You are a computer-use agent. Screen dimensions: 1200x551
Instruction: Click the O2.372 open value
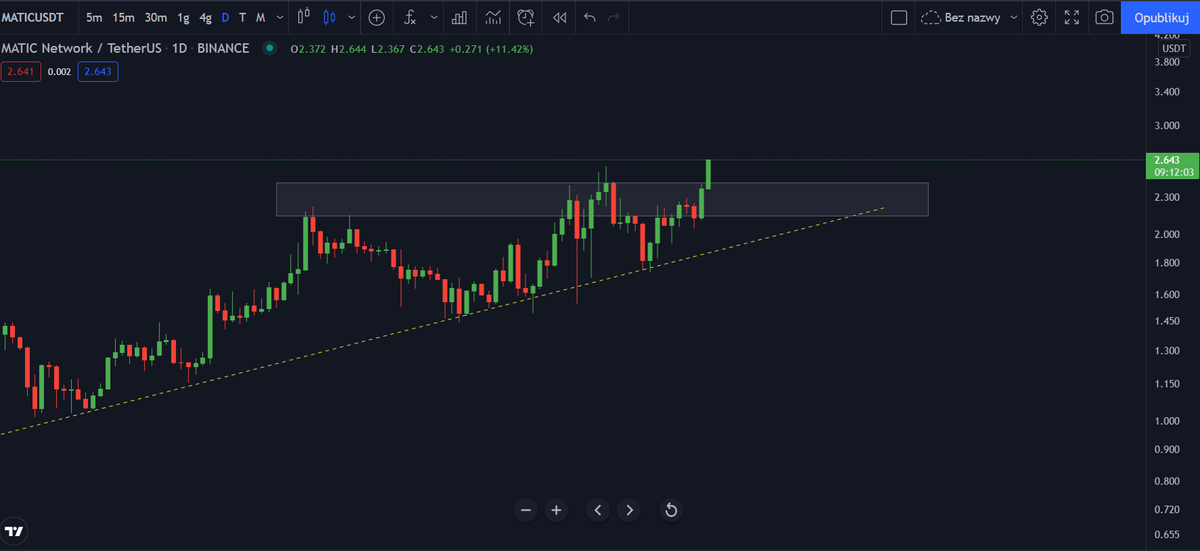click(x=309, y=48)
